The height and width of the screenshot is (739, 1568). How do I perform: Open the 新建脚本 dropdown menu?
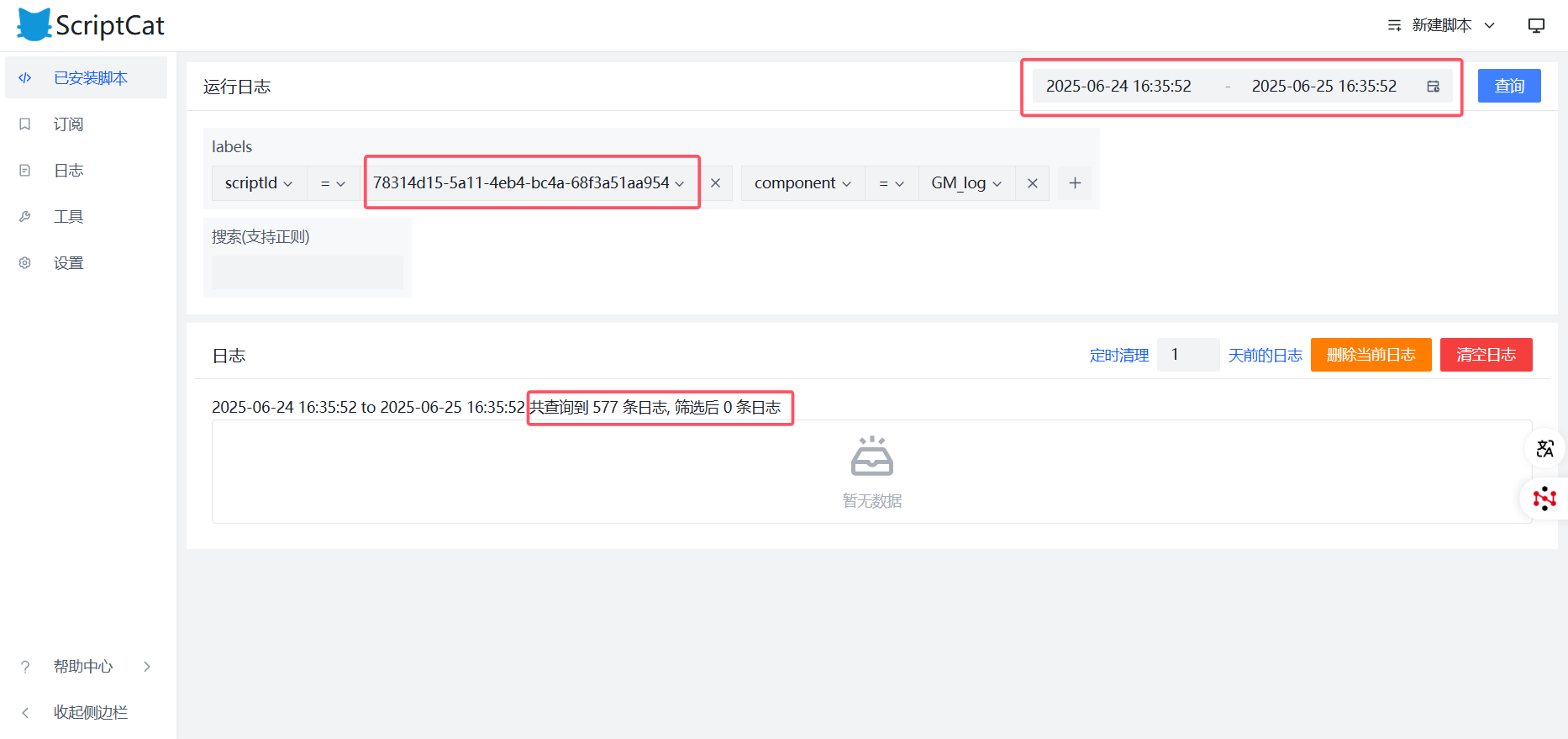[1441, 25]
